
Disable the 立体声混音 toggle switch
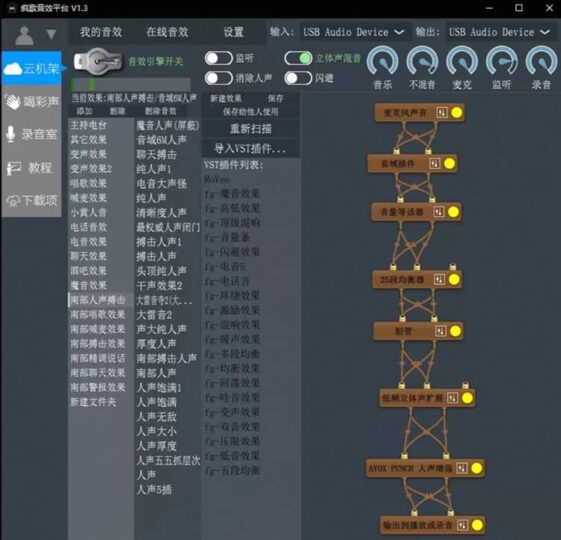pyautogui.click(x=298, y=58)
